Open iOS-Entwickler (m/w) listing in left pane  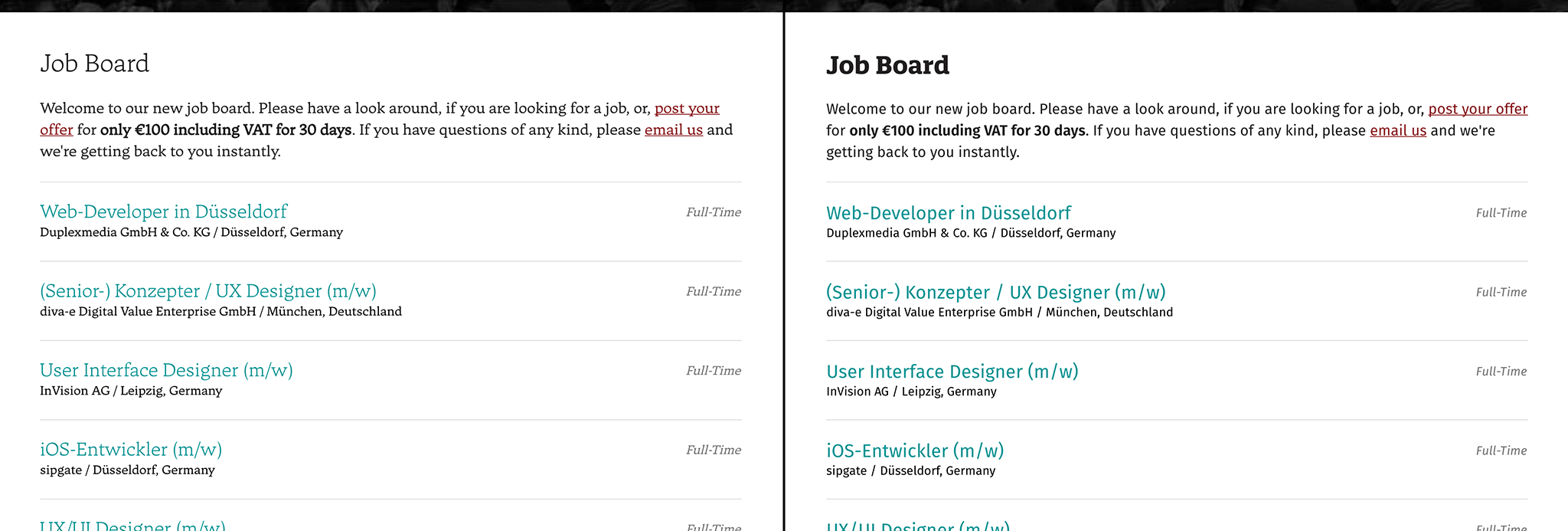tap(131, 450)
